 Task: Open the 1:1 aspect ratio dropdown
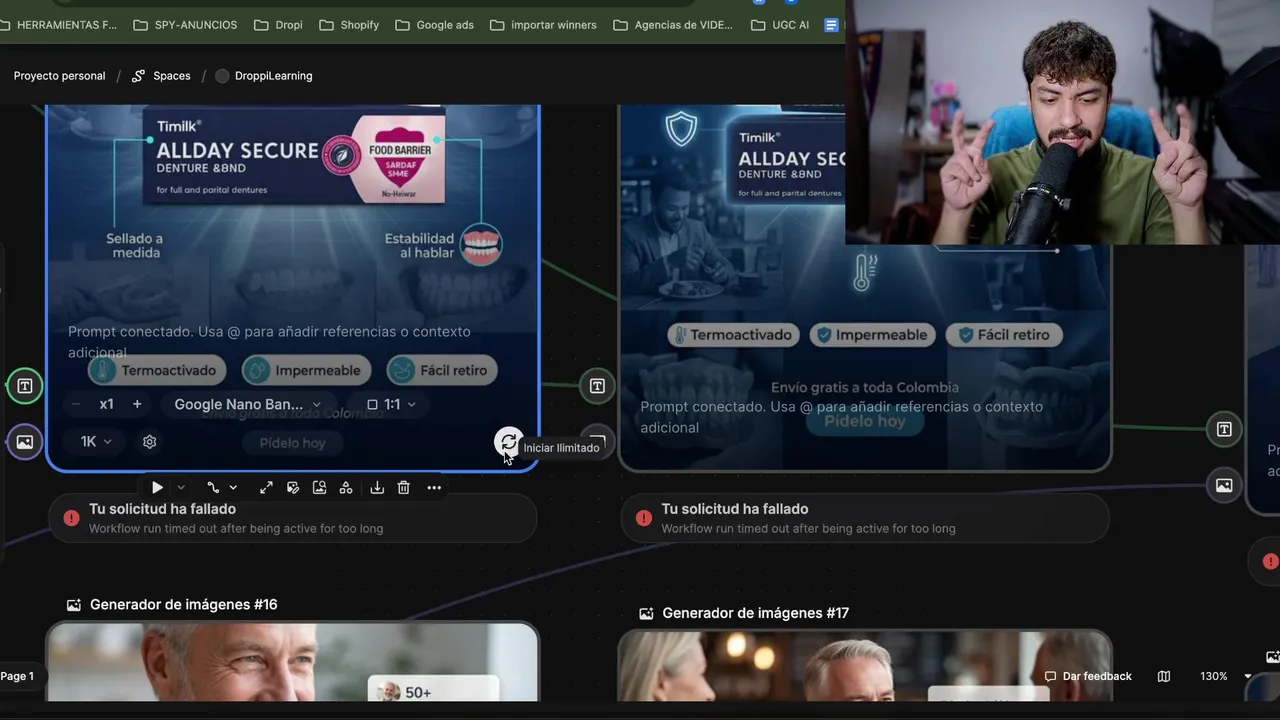pos(391,404)
